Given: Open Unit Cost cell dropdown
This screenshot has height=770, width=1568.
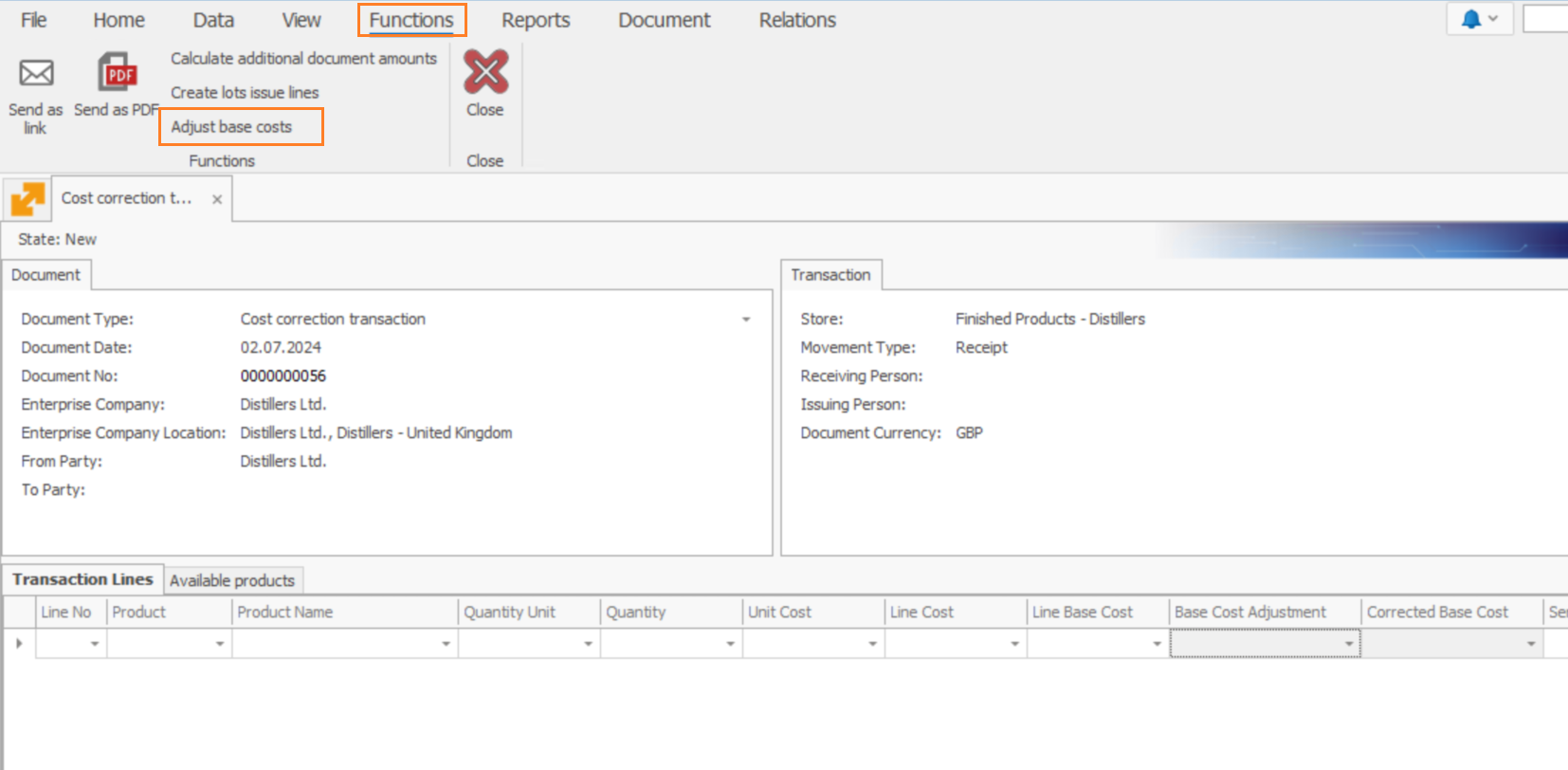Looking at the screenshot, I should (872, 644).
